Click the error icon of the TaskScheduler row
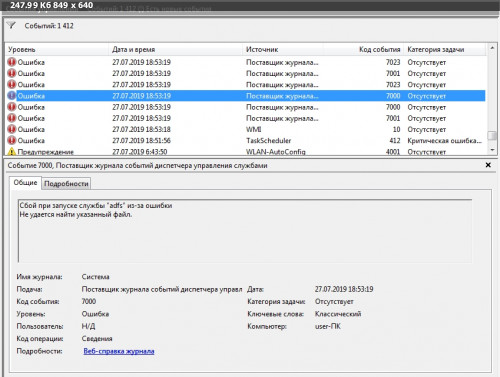 [x=12, y=140]
